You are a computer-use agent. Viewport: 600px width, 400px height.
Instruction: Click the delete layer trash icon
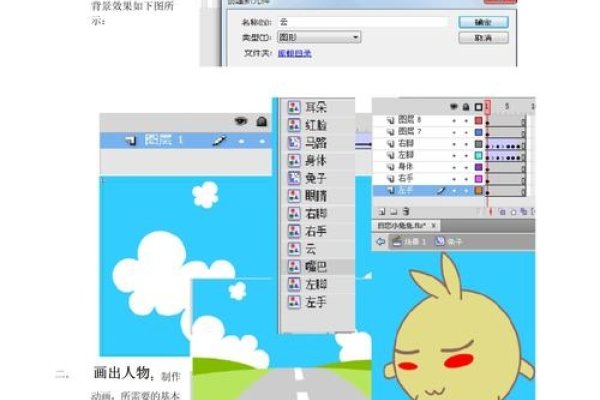406,211
